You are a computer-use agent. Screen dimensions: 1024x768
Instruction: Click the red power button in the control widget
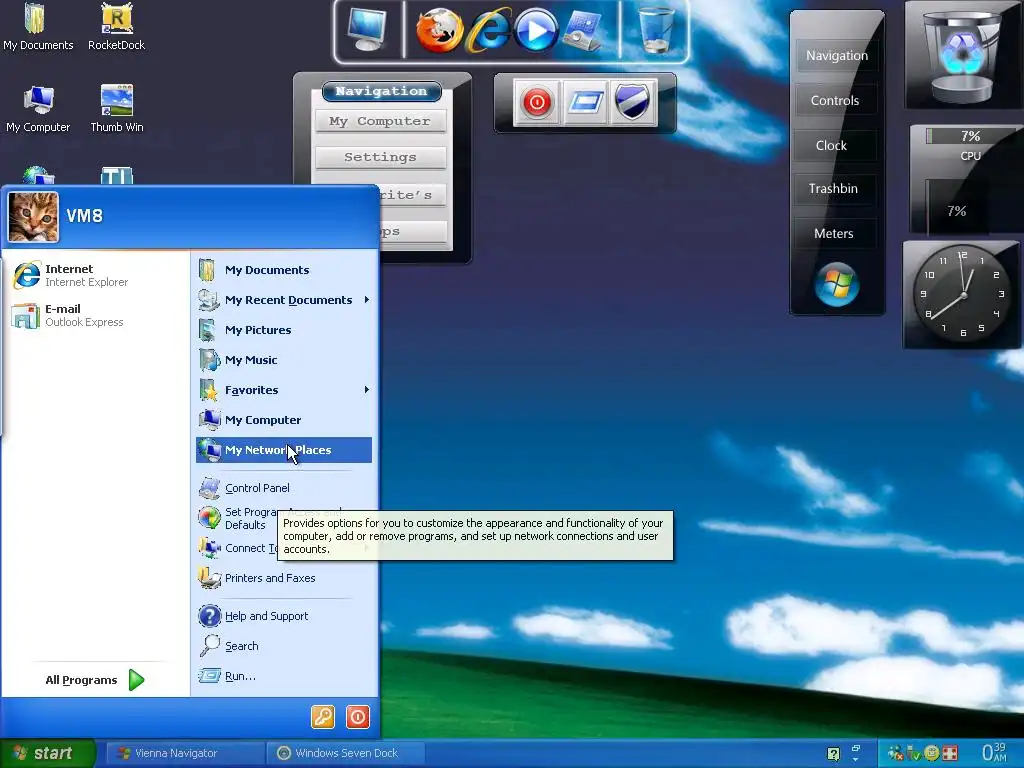click(x=537, y=103)
